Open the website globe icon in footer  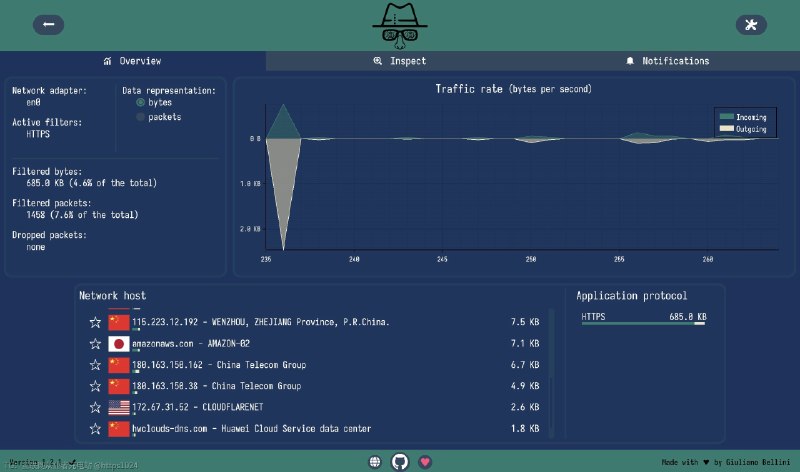click(x=375, y=462)
